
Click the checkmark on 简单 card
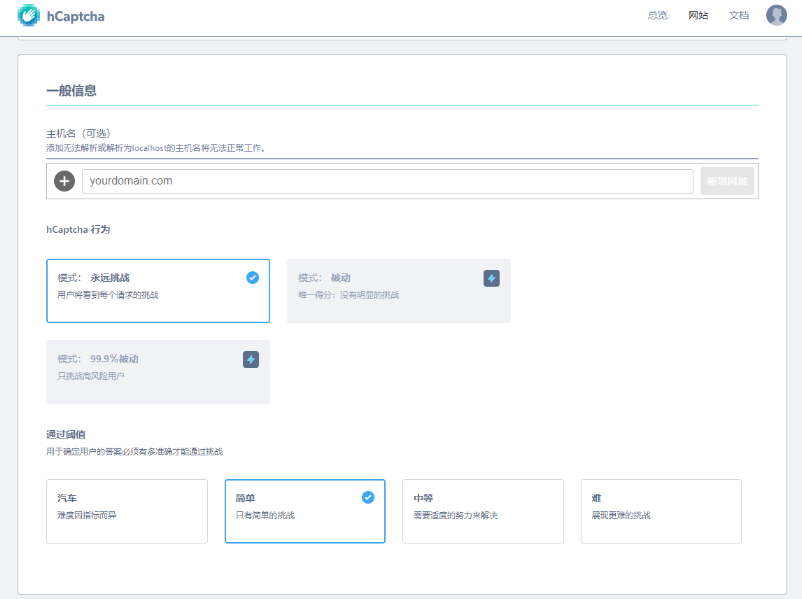pyautogui.click(x=368, y=496)
